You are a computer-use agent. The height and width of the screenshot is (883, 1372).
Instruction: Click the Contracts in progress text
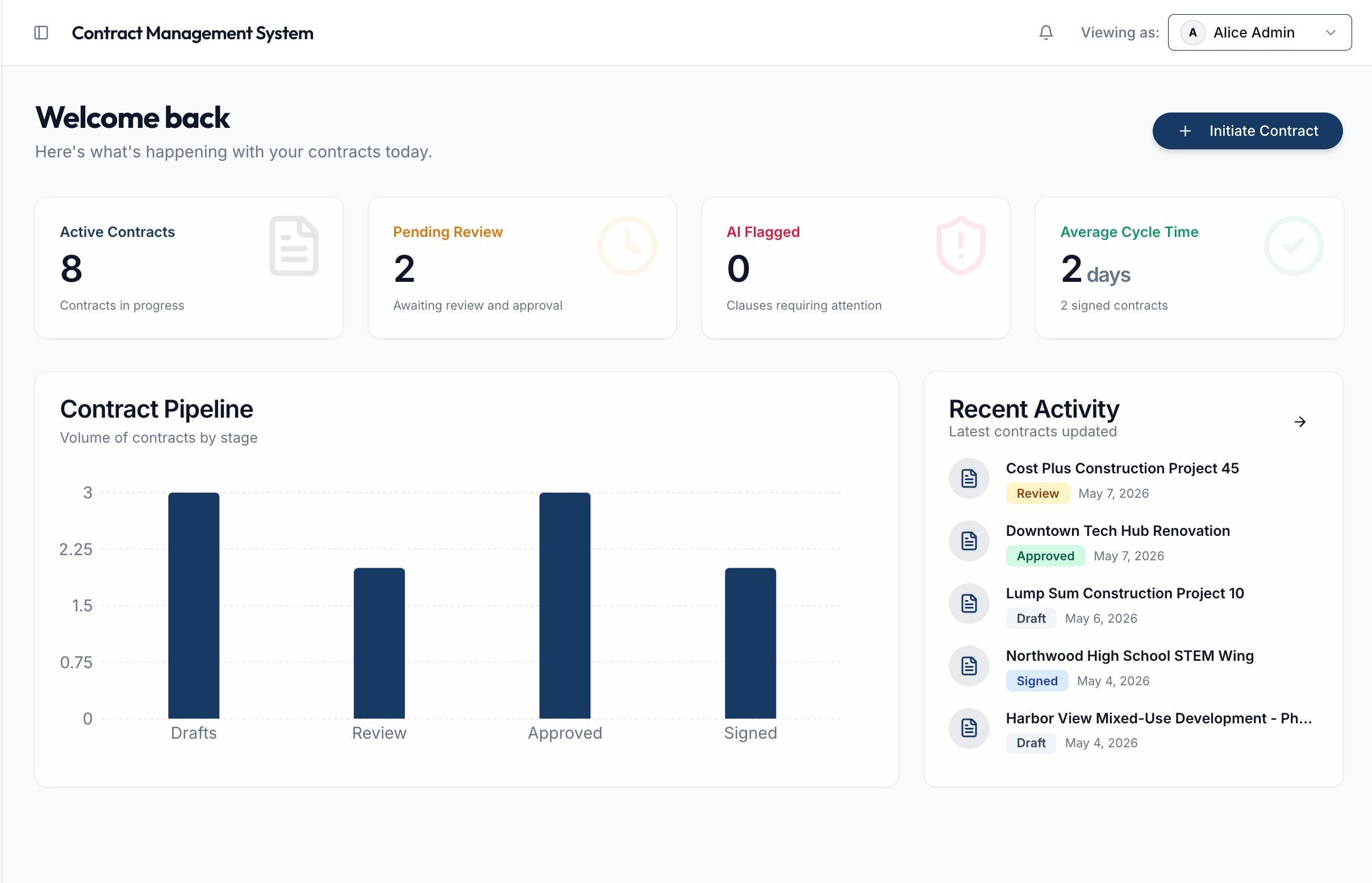[122, 306]
